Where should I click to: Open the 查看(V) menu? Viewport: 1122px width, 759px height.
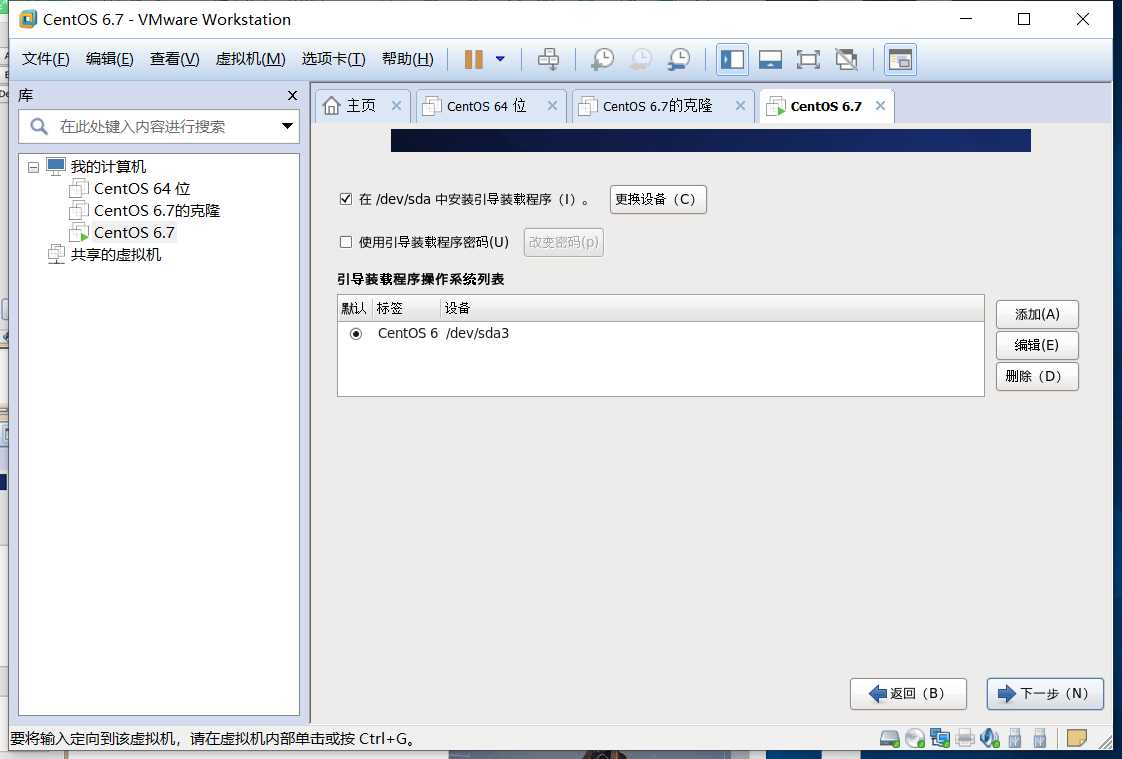pyautogui.click(x=175, y=59)
